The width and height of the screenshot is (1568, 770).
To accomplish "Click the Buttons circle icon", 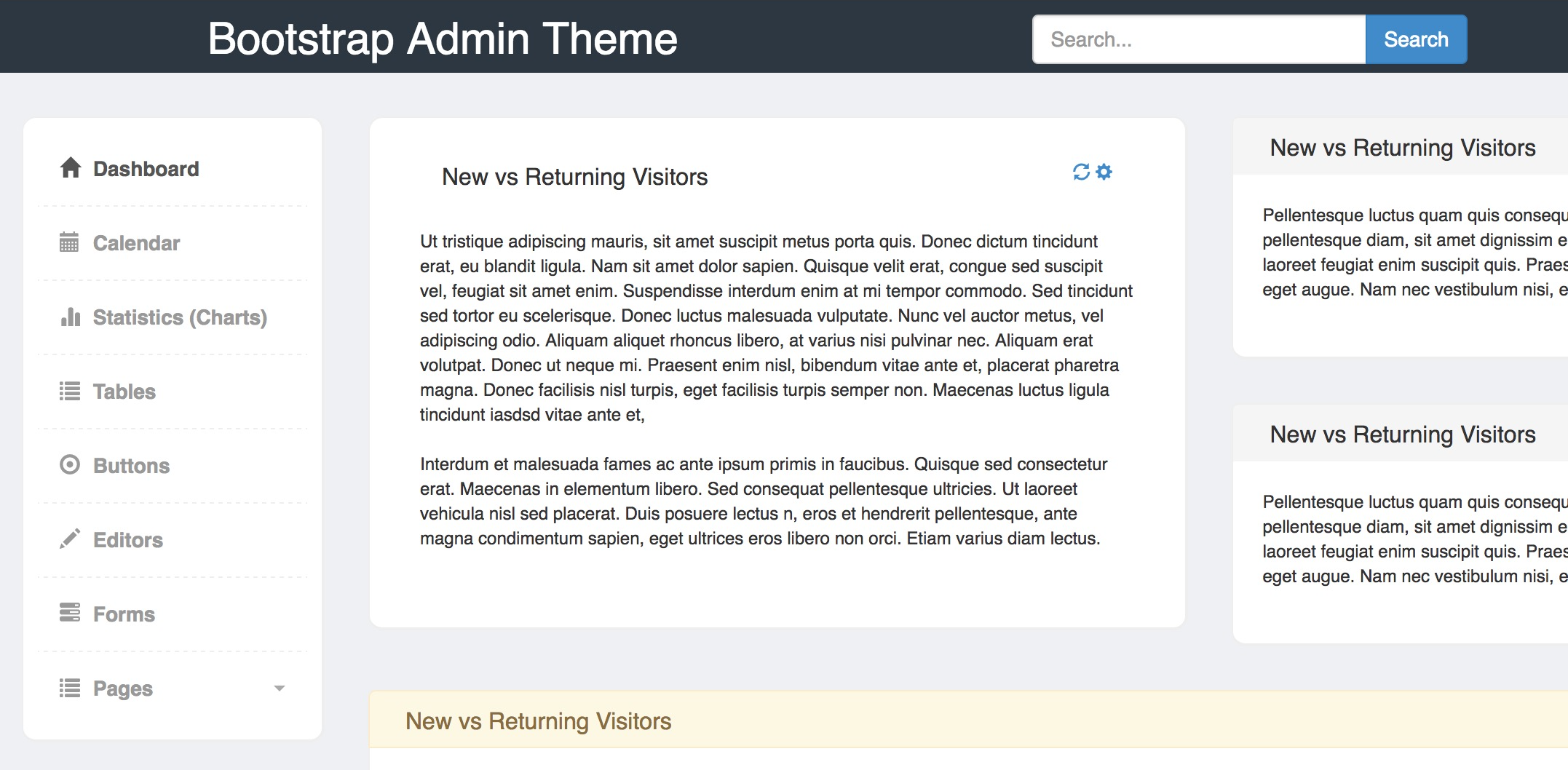I will click(70, 464).
